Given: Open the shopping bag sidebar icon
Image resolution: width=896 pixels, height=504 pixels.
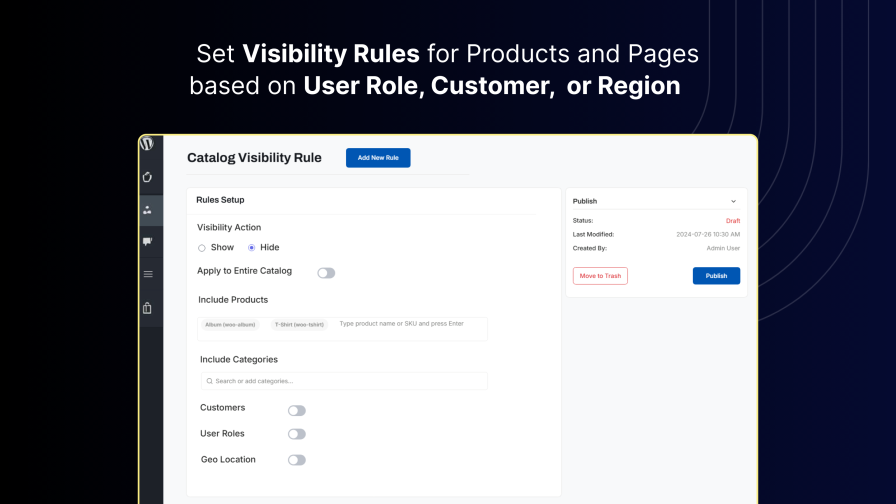Looking at the screenshot, I should click(x=148, y=308).
